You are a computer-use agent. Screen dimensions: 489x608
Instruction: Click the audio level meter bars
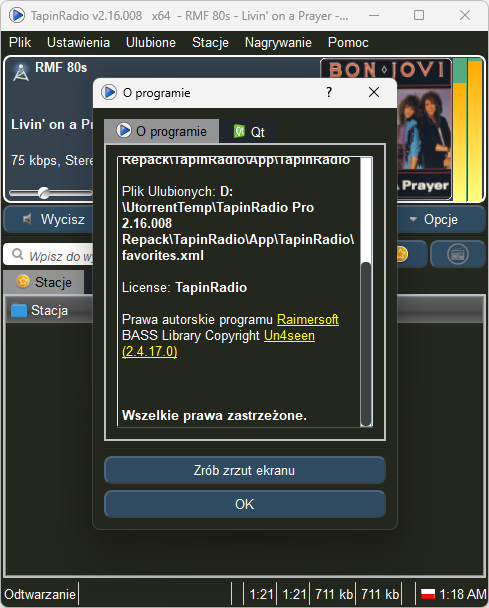[468, 130]
